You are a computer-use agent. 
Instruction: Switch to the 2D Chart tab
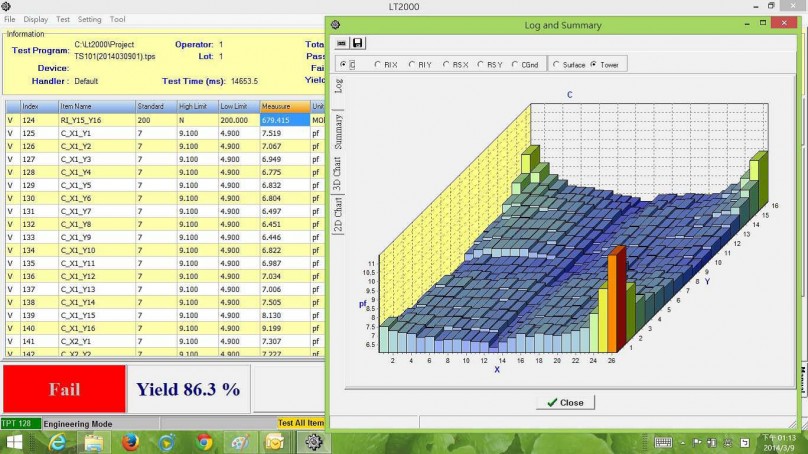tap(338, 214)
